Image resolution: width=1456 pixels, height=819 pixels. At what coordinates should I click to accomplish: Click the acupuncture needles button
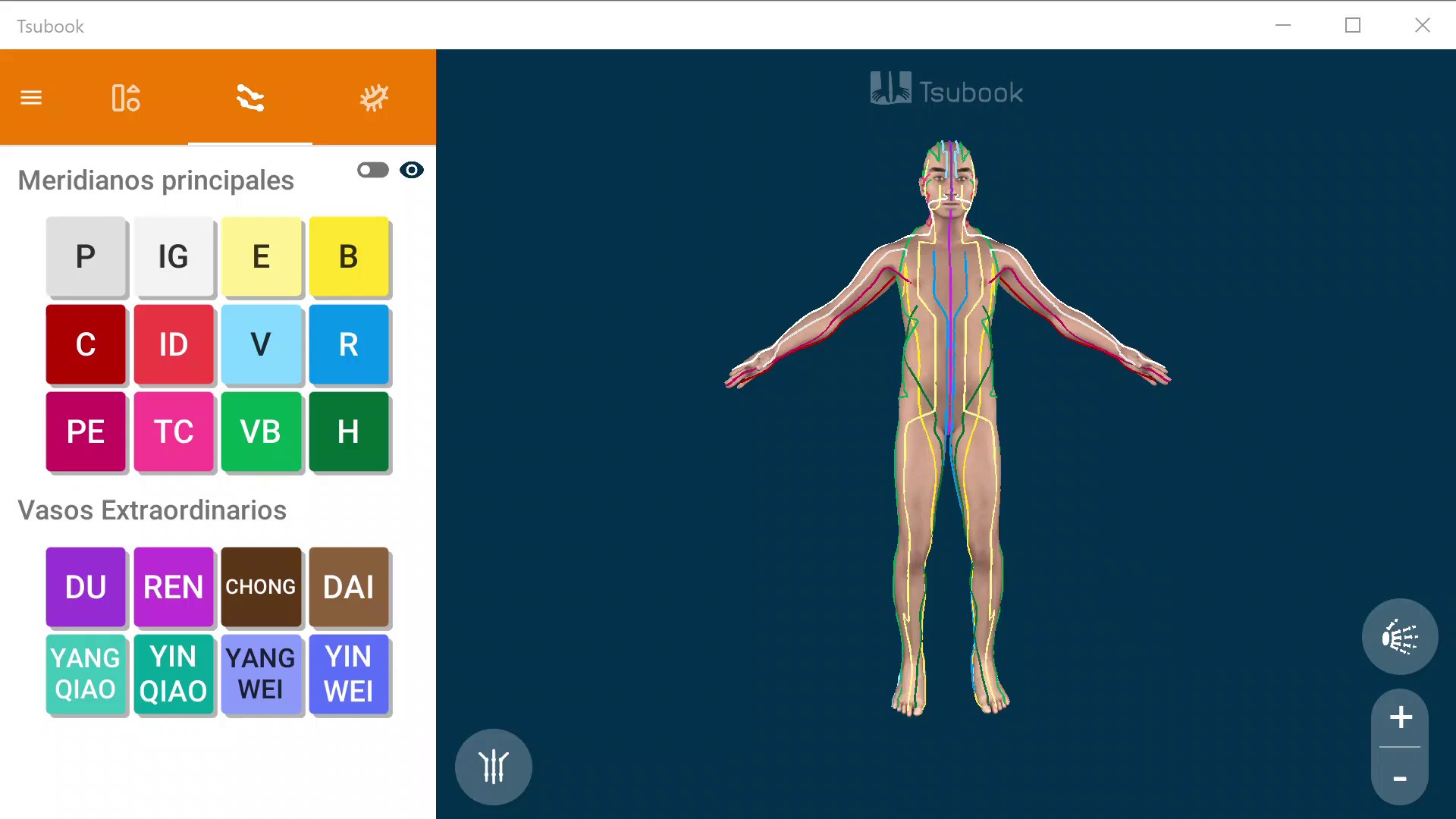[494, 767]
